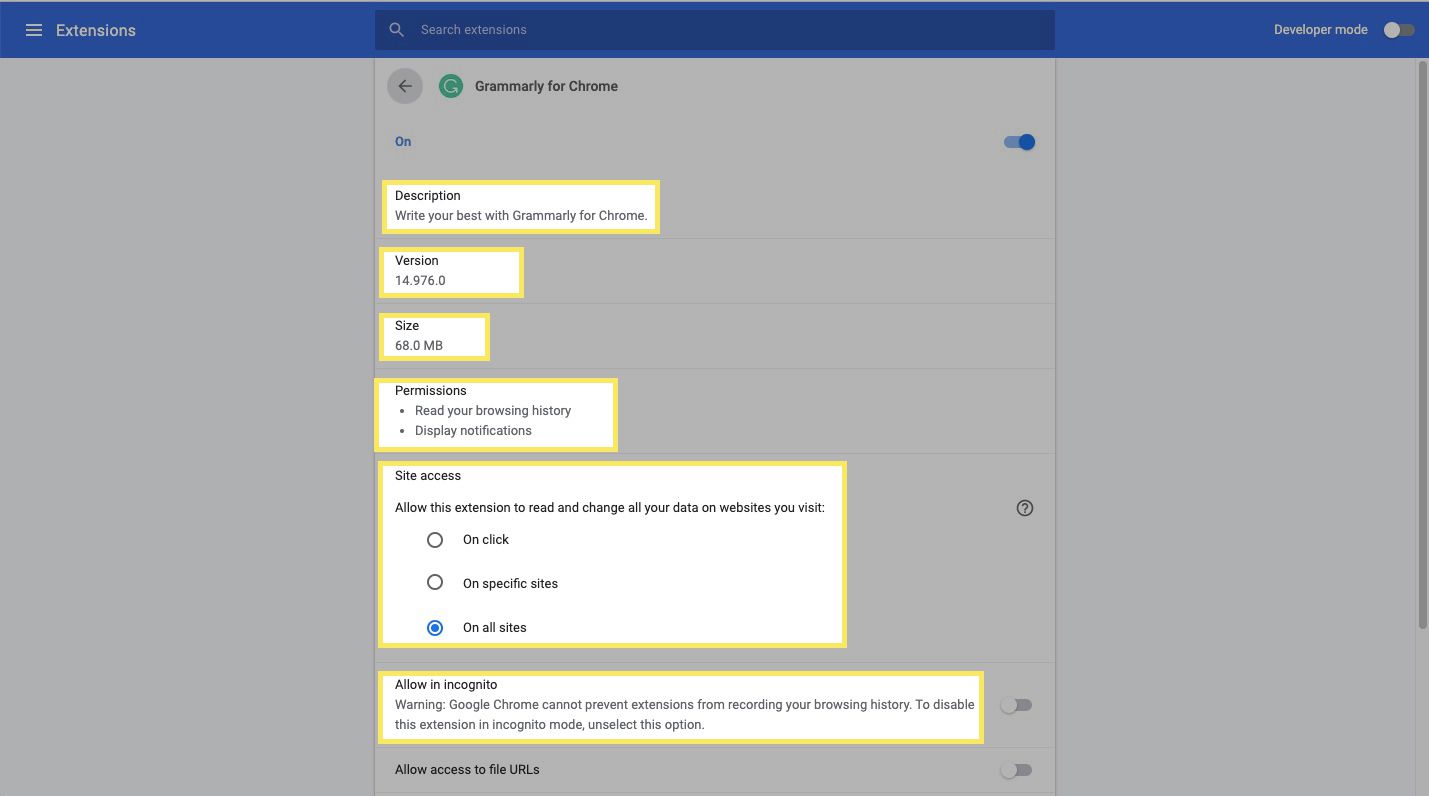Turn off the Grammarly extension switch
Image resolution: width=1429 pixels, height=796 pixels.
tap(1019, 142)
